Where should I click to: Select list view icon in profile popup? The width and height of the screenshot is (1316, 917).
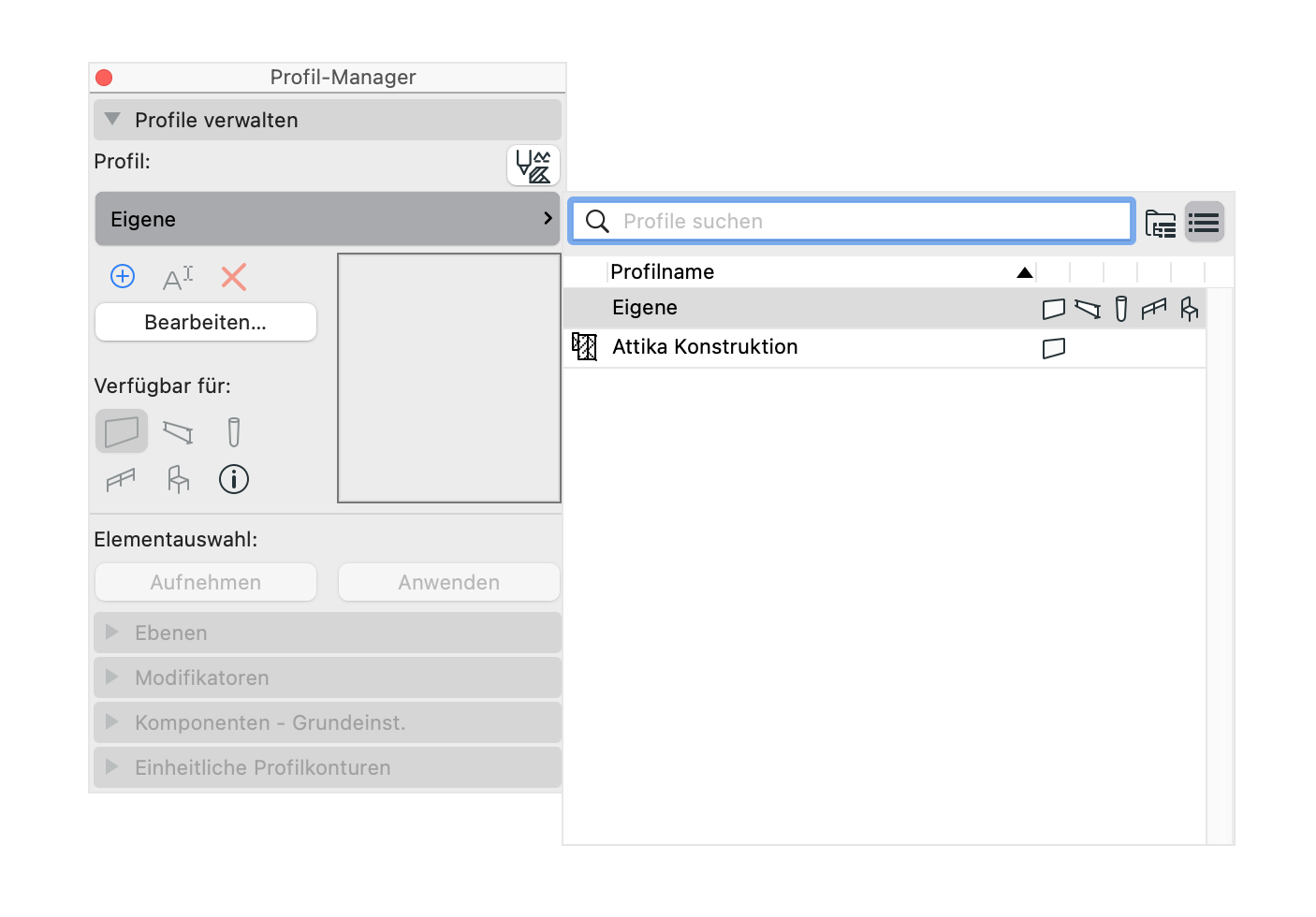[x=1204, y=223]
